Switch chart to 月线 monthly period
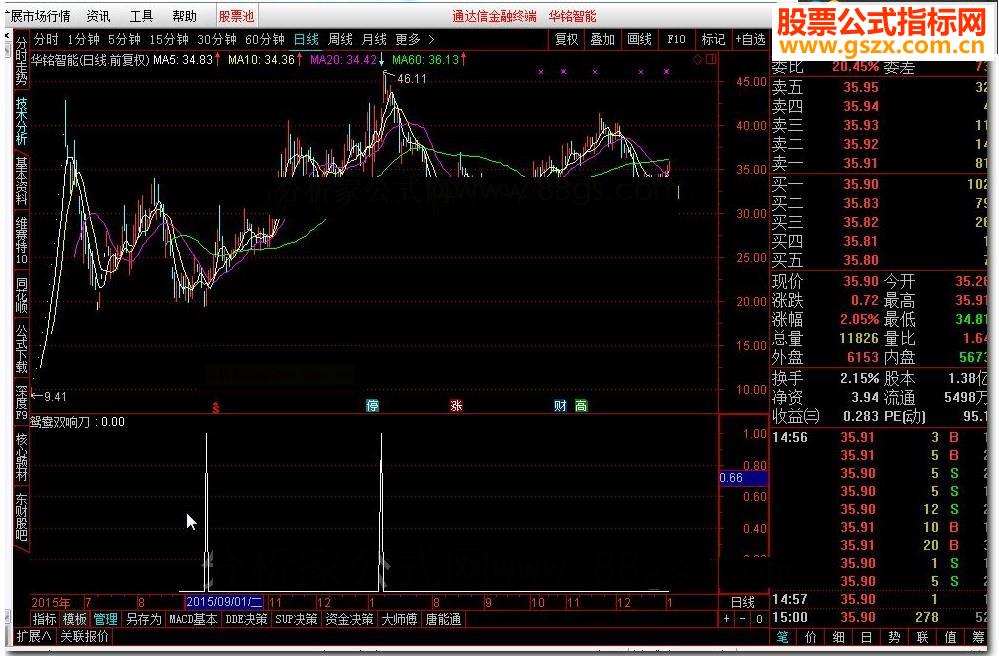Viewport: 999px width, 656px height. (374, 39)
